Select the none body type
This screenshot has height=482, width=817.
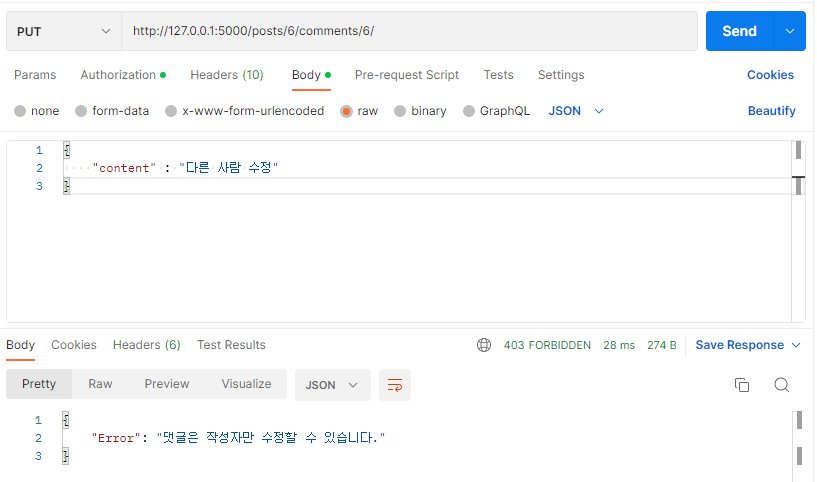pos(37,111)
